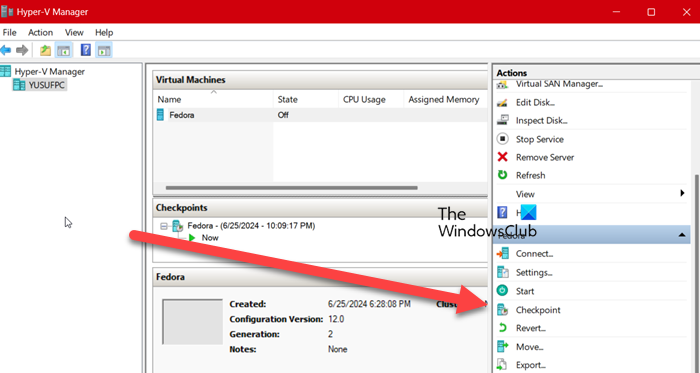Click Revert... action label

(531, 328)
